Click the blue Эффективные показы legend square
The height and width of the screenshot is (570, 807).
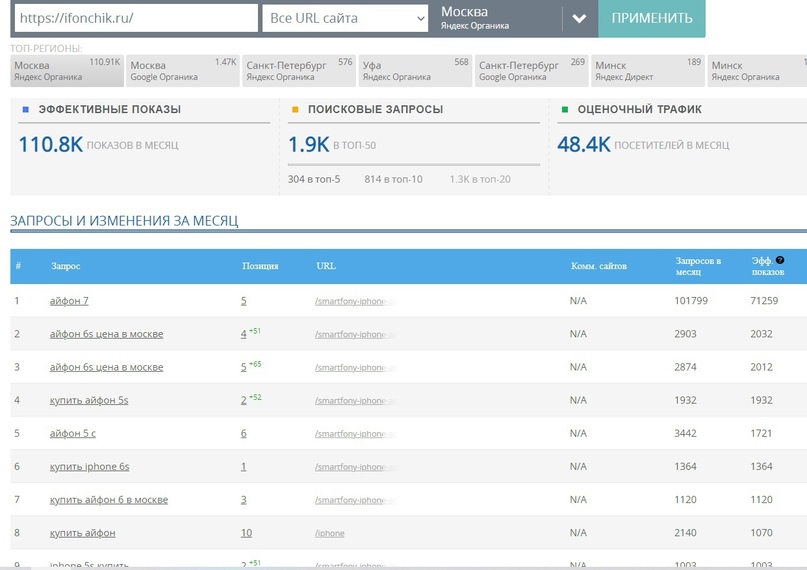26,110
